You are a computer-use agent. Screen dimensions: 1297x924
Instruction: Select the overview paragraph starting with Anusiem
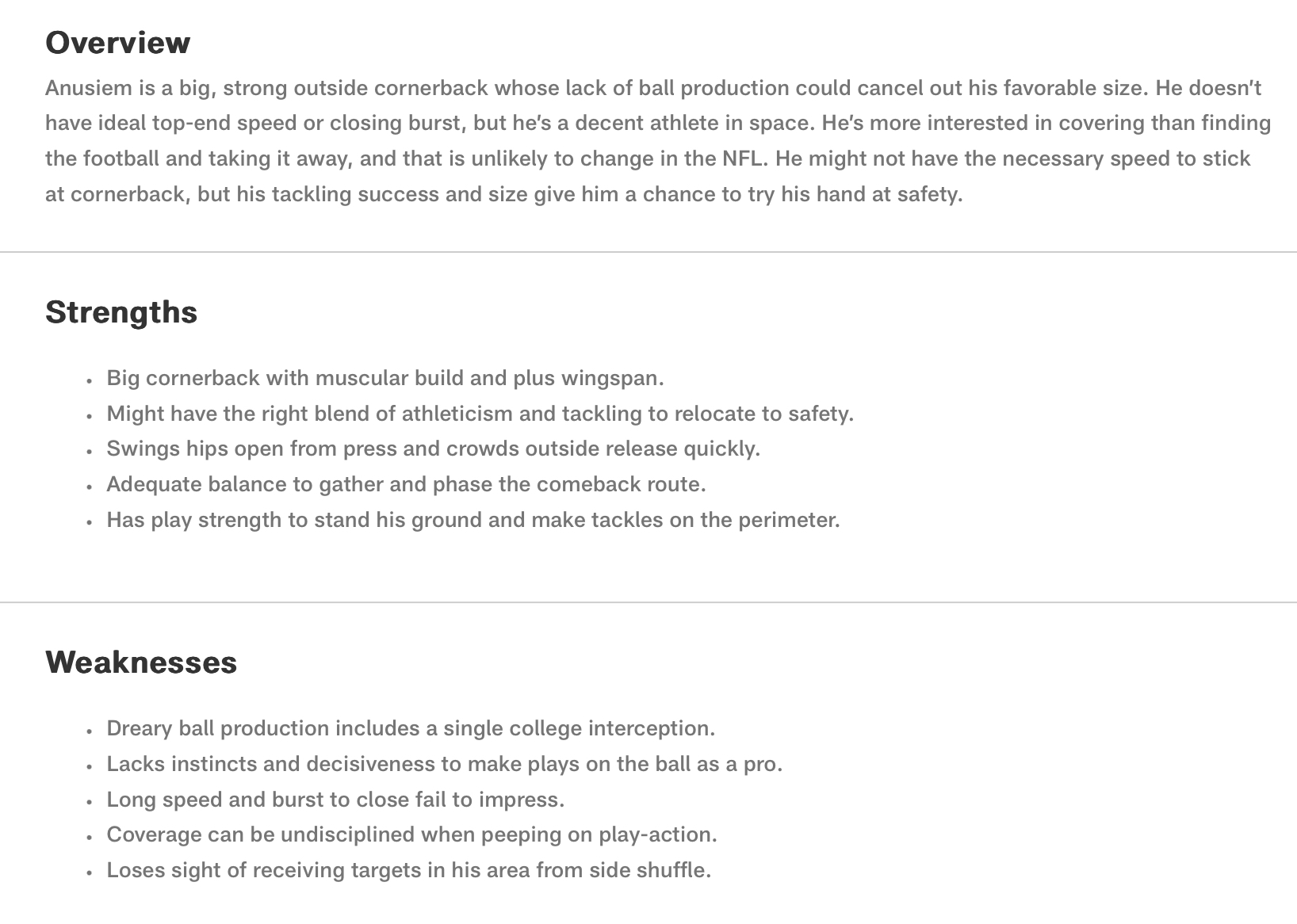tap(658, 141)
